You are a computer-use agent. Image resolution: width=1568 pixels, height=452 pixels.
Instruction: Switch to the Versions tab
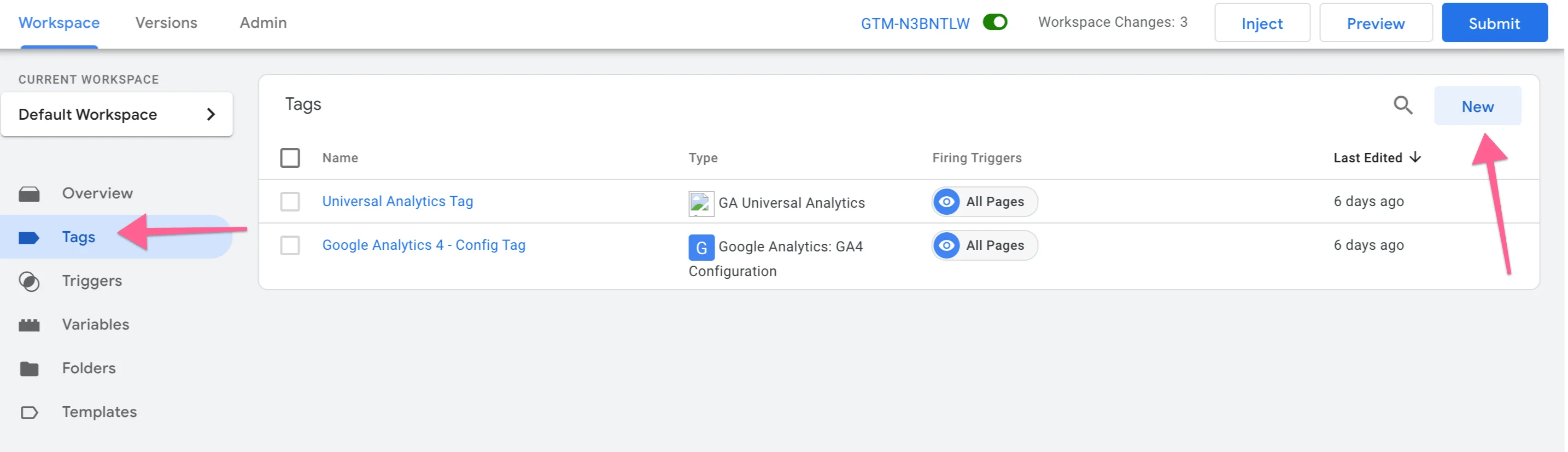tap(166, 23)
